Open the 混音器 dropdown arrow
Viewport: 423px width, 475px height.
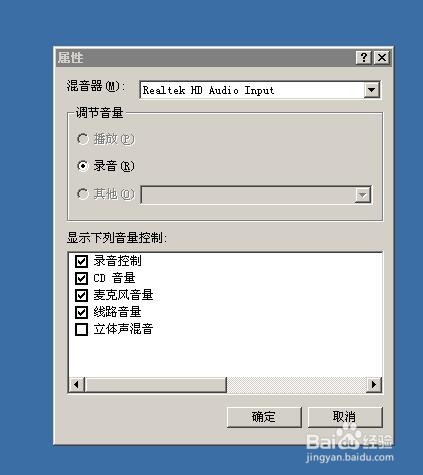[371, 90]
